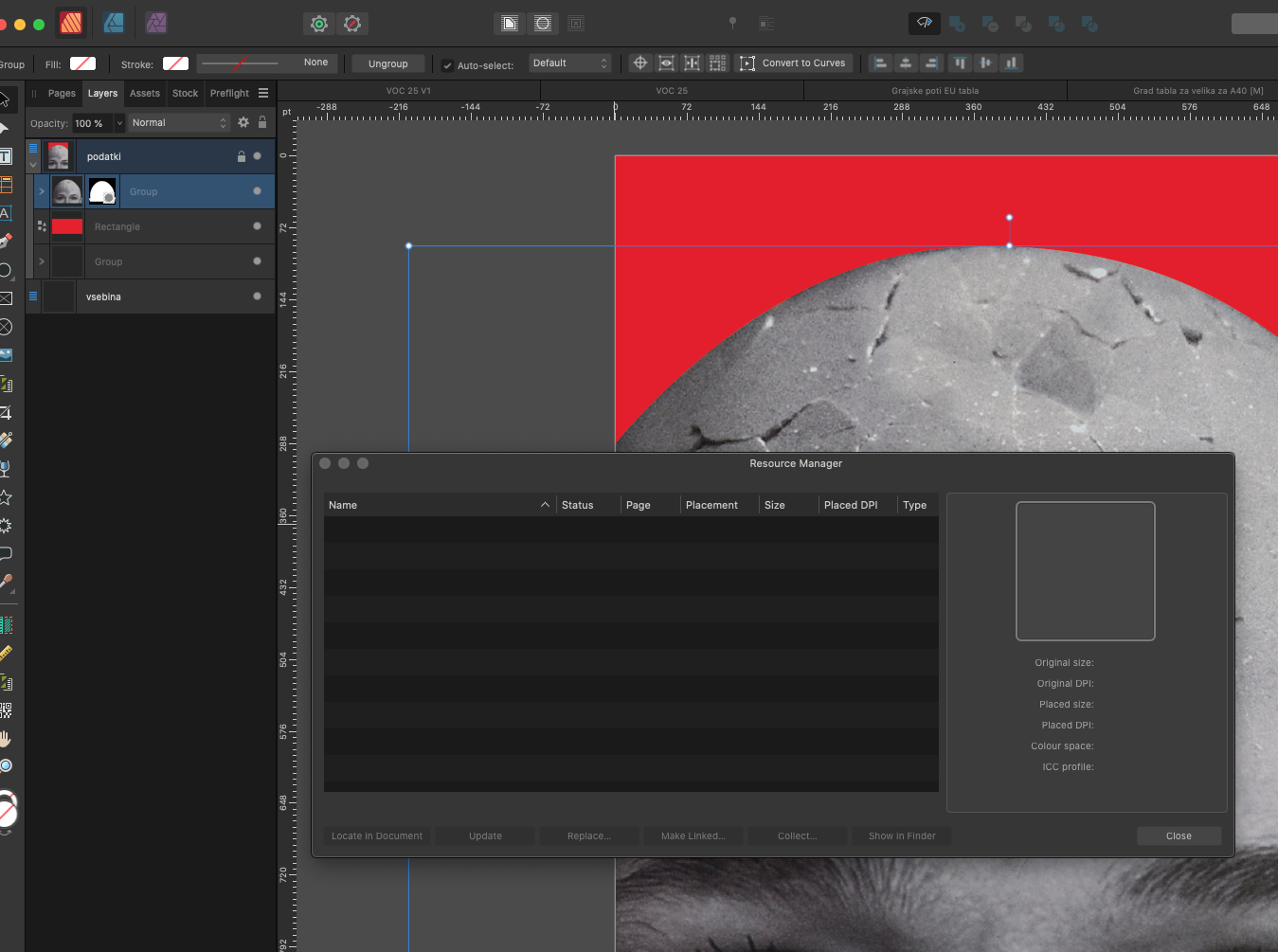The width and height of the screenshot is (1278, 952).
Task: Select the red Rectangle layer thumbnail
Action: (67, 226)
